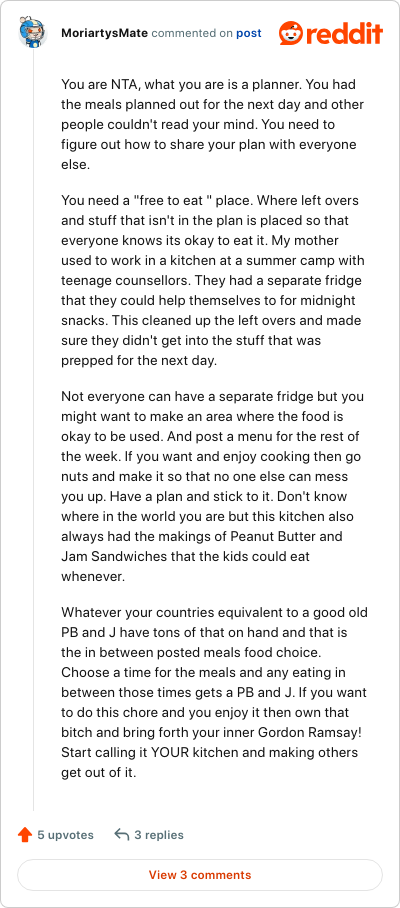Image resolution: width=400 pixels, height=908 pixels.
Task: Click the paragraph starting "You are NTA"
Action: (x=213, y=125)
